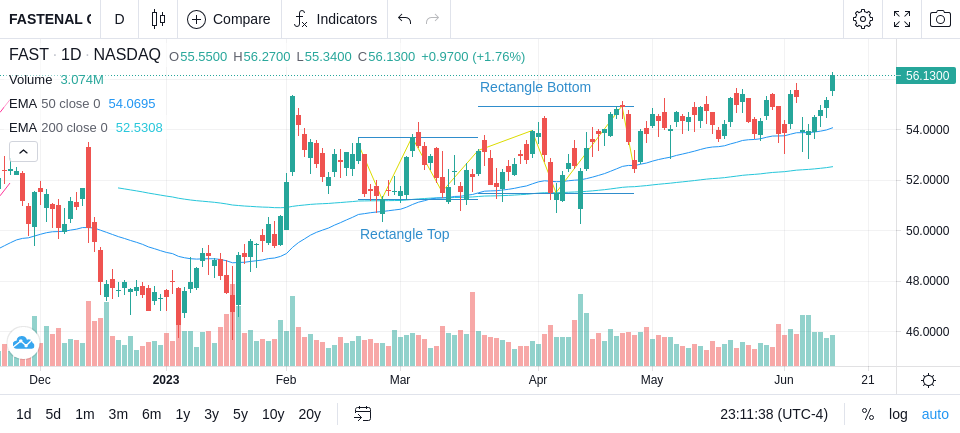Click the Feb label on time axis
960x433 pixels.
click(x=286, y=380)
